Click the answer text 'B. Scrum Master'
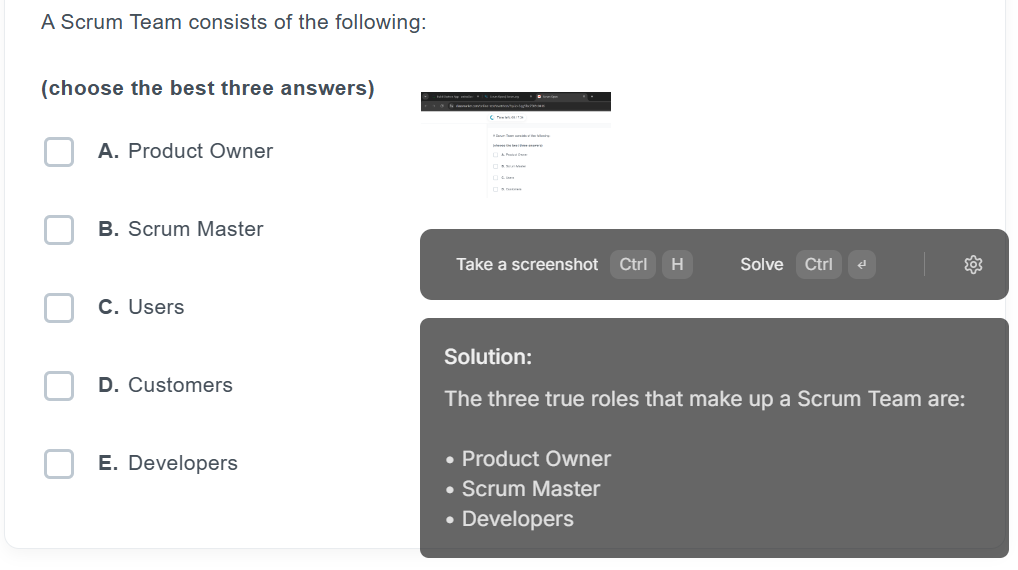Image resolution: width=1018 pixels, height=570 pixels. click(x=180, y=229)
